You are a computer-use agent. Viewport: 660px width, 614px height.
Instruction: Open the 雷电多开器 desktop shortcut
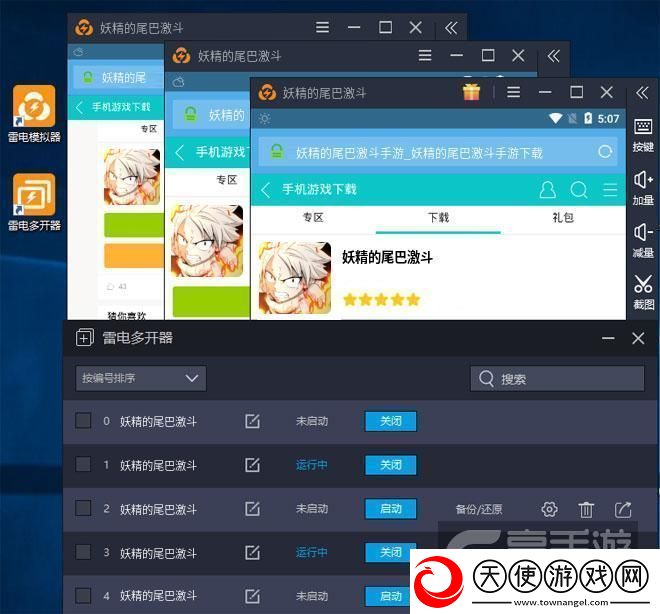34,202
